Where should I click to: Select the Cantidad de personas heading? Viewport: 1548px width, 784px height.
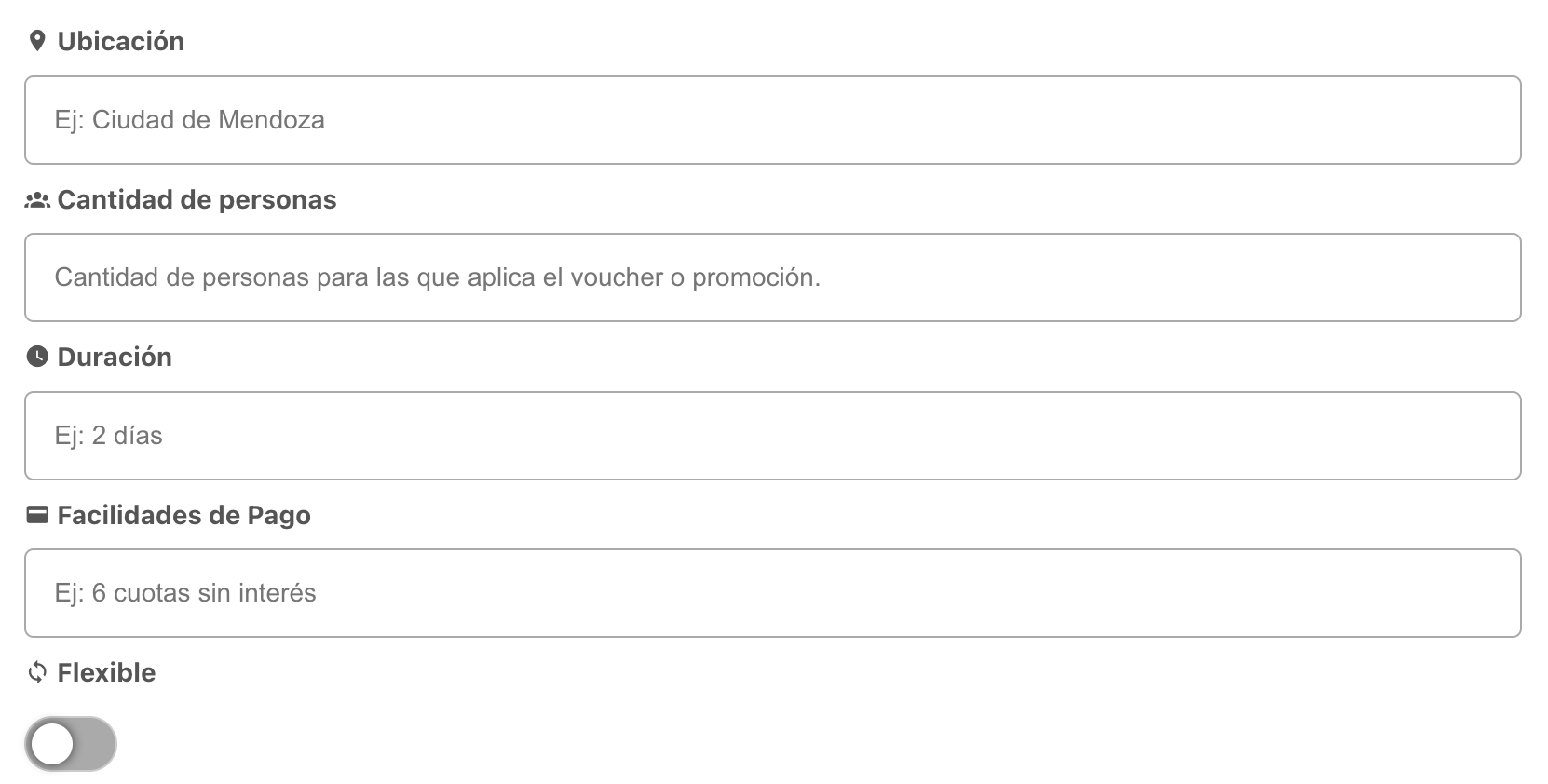(197, 198)
